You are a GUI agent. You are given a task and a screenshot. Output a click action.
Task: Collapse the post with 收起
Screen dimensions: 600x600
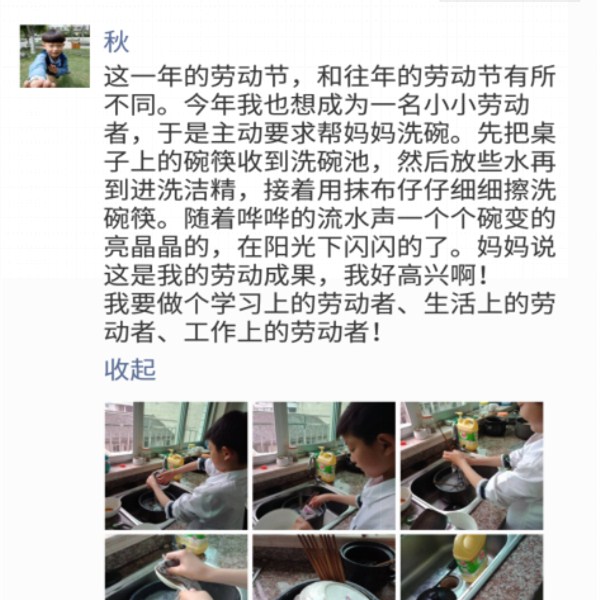[130, 370]
